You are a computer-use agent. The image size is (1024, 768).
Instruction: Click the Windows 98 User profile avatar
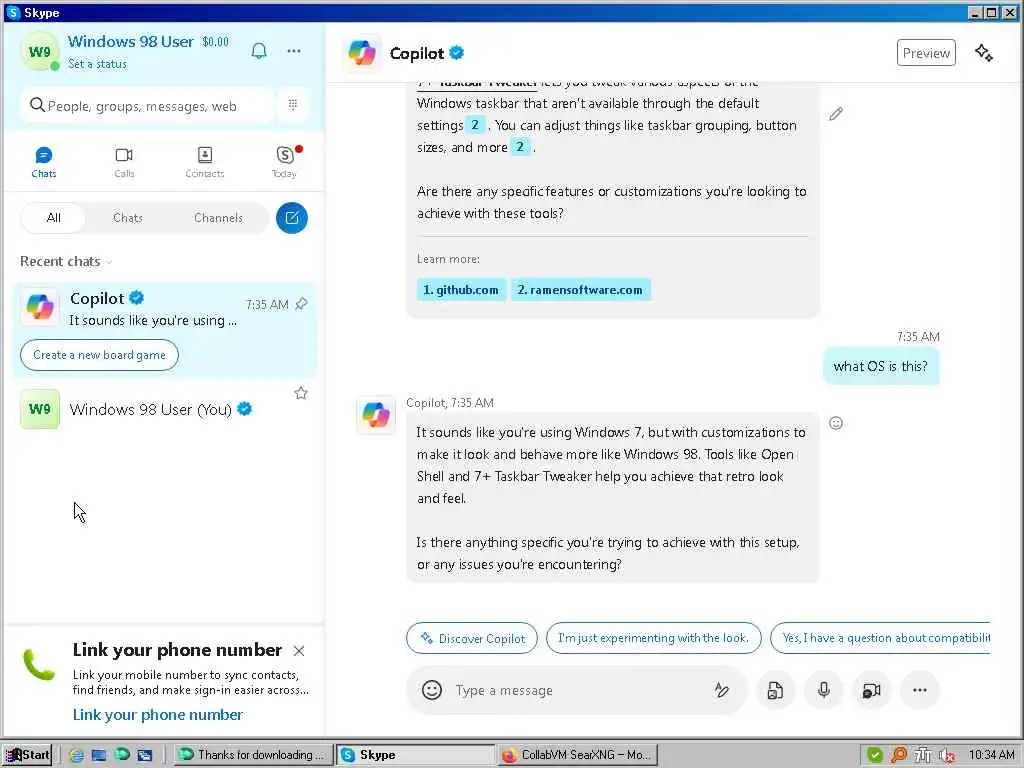(x=40, y=51)
